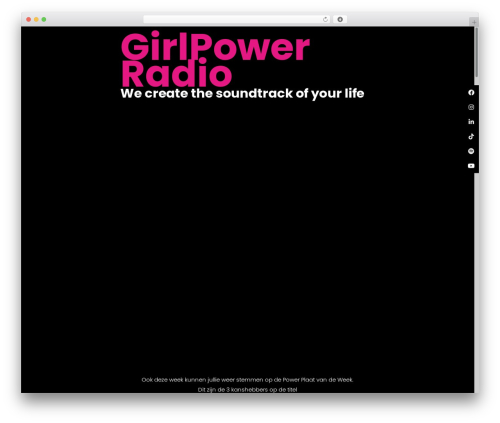Close the window with the red button

coord(29,19)
